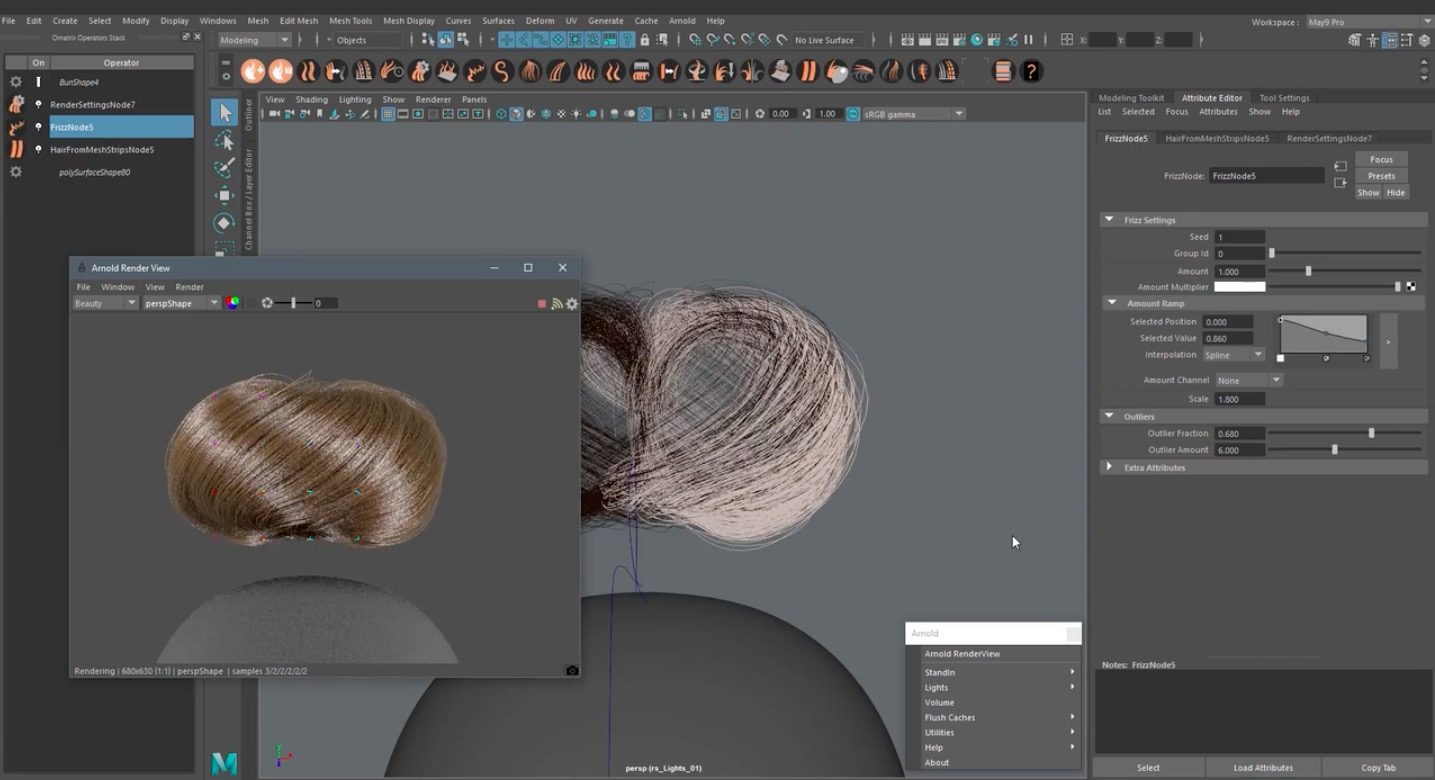Image resolution: width=1435 pixels, height=780 pixels.
Task: Click checker map button for Amount Multiplier
Action: 1411,287
